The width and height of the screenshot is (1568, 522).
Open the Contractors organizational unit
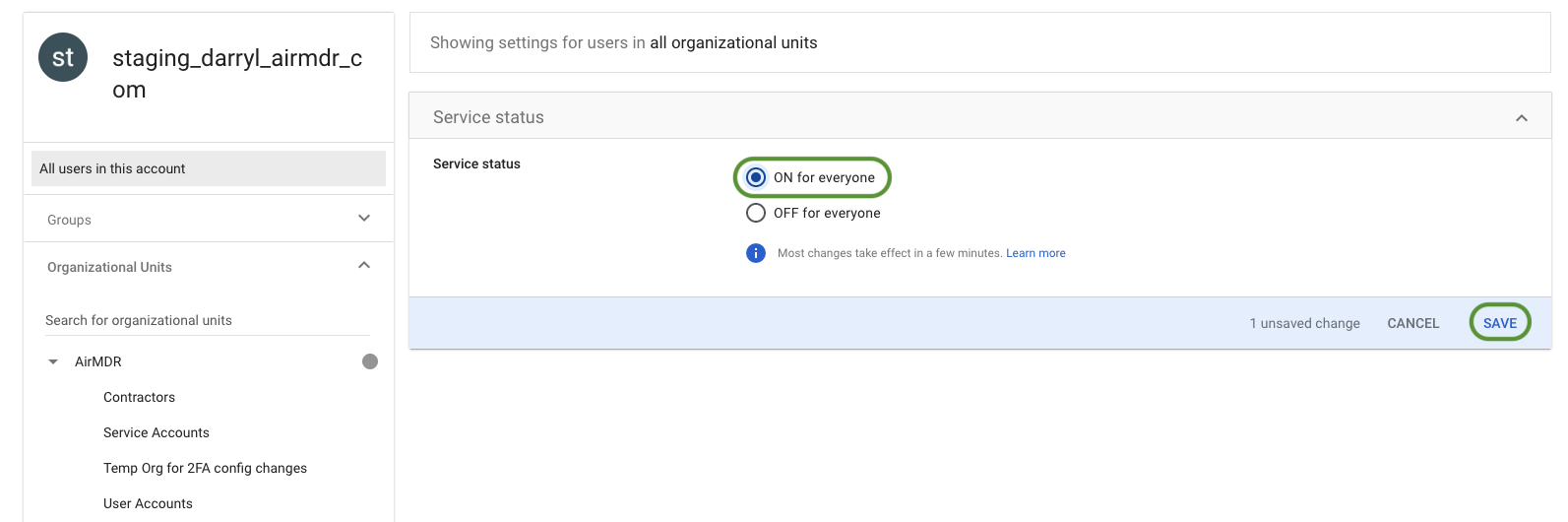(139, 397)
